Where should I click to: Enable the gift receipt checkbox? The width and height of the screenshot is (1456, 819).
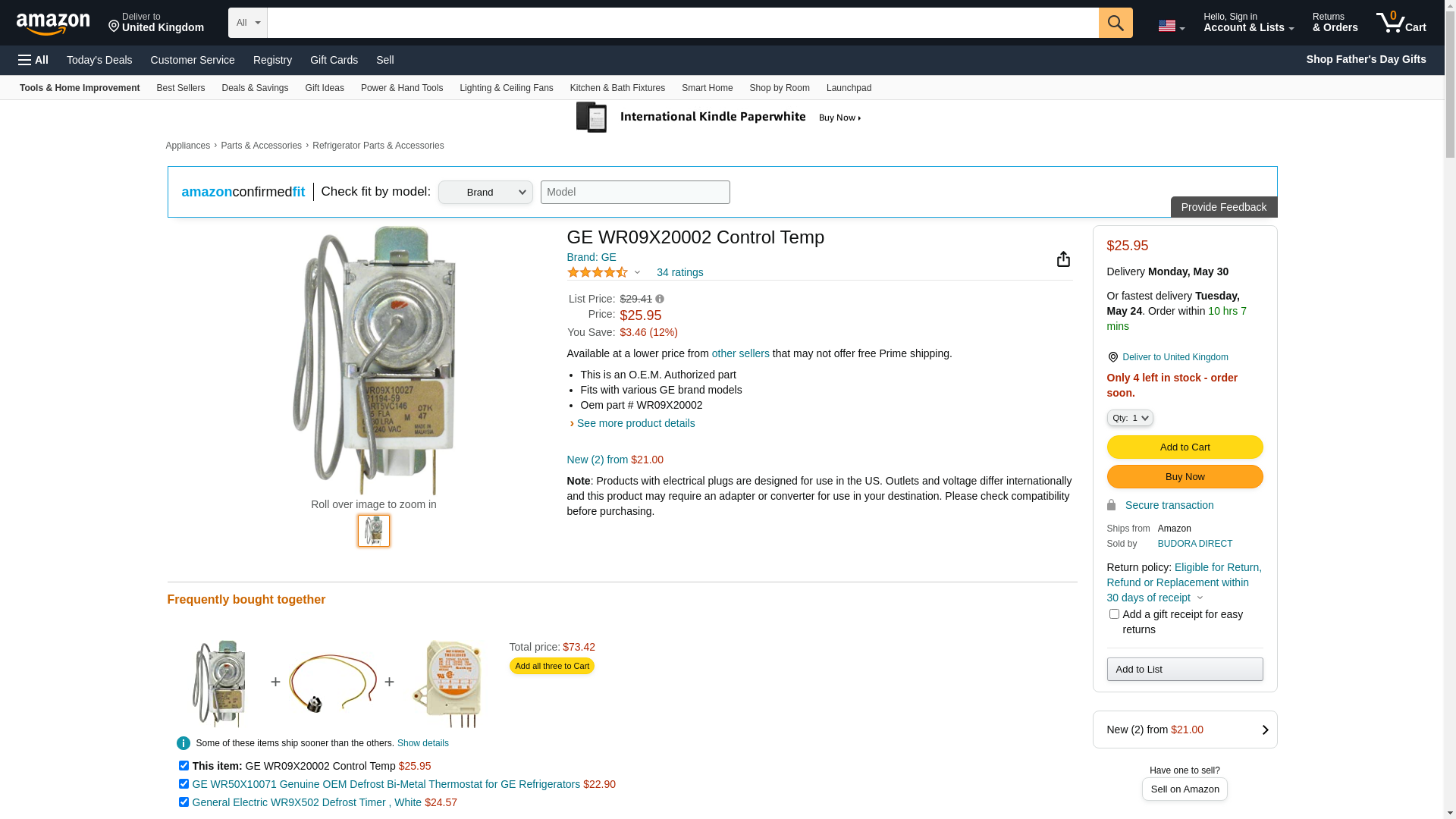tap(1114, 614)
